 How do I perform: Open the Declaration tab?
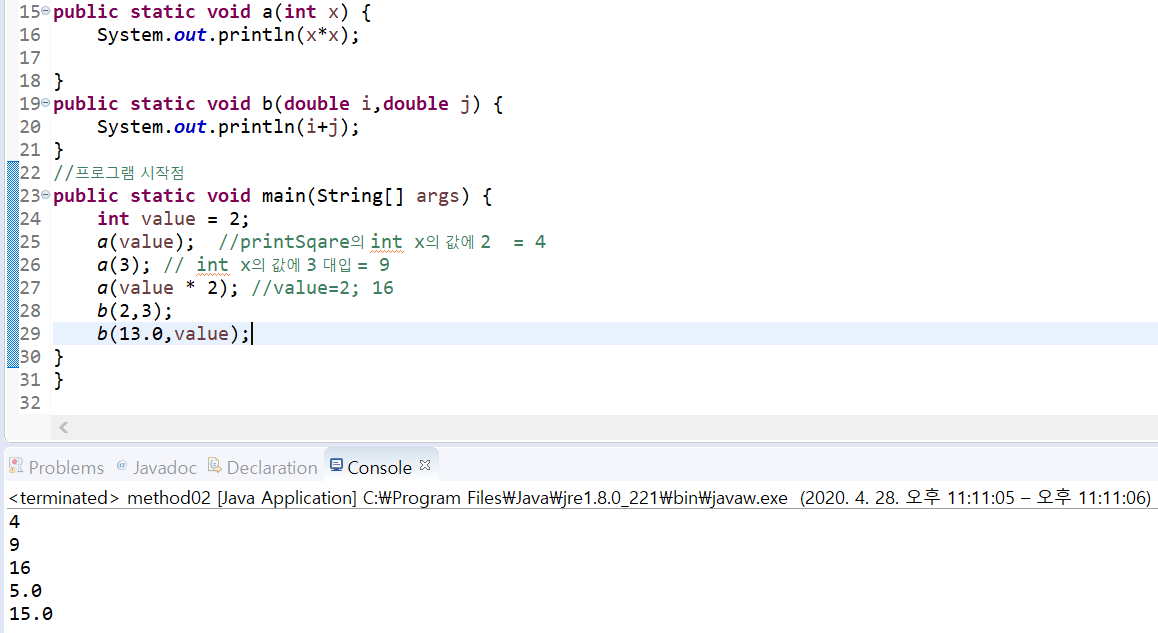pos(263,467)
